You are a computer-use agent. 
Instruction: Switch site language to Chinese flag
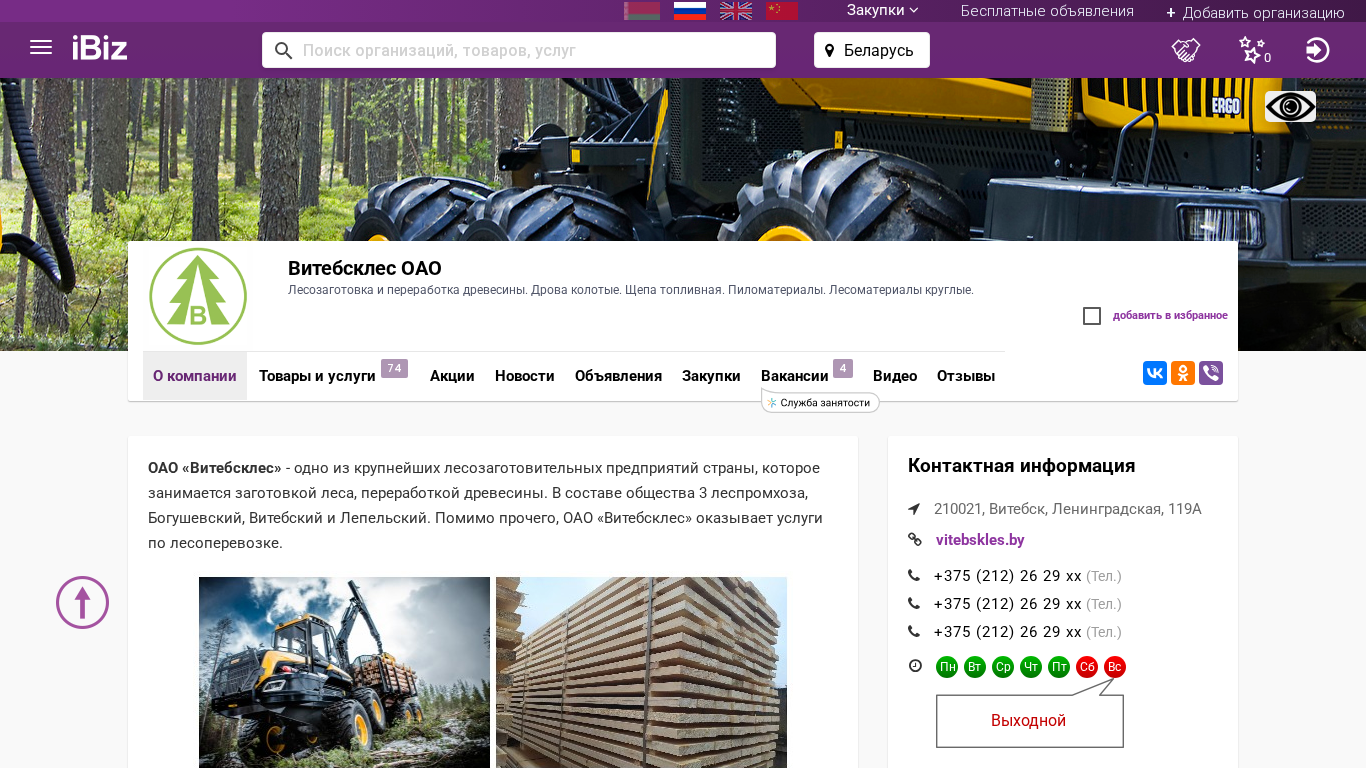coord(782,11)
